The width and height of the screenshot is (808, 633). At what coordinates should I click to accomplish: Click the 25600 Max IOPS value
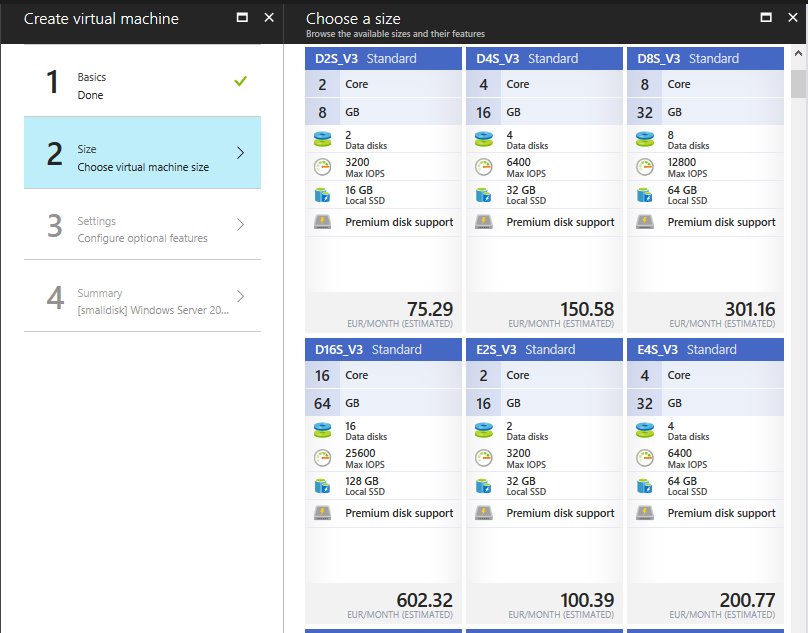pos(360,453)
